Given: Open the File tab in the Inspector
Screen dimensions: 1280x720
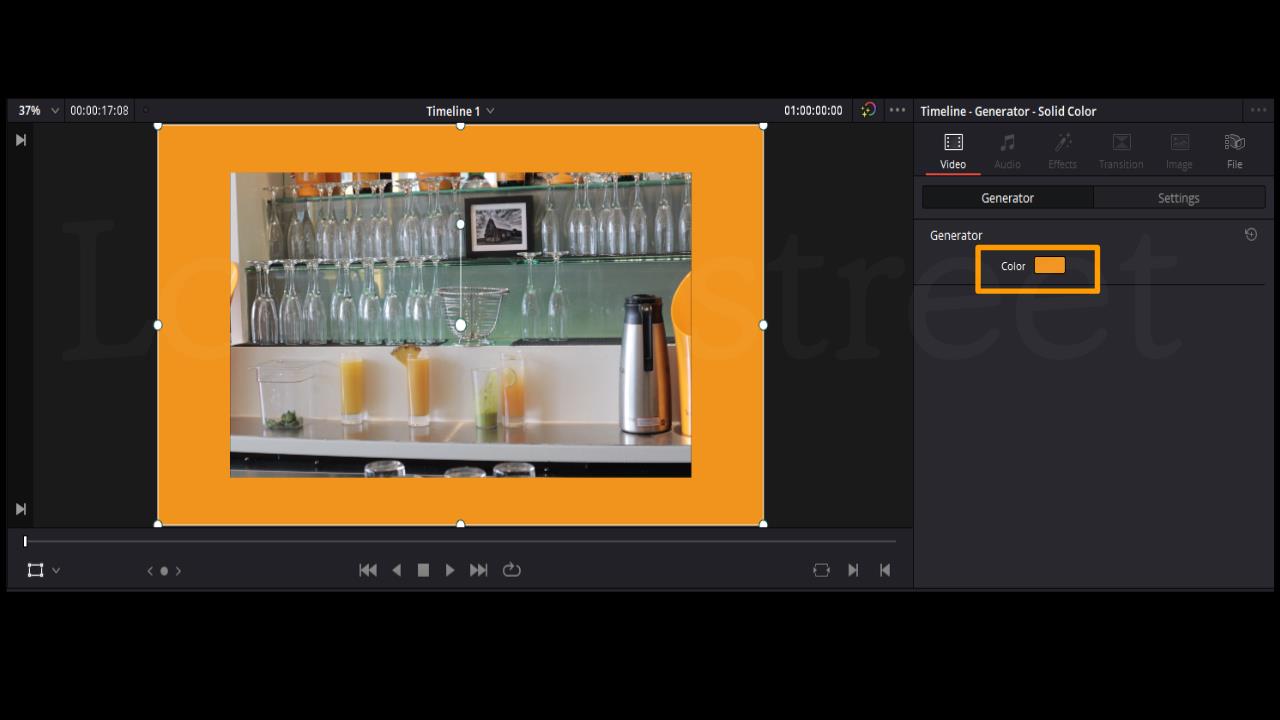Looking at the screenshot, I should tap(1234, 151).
